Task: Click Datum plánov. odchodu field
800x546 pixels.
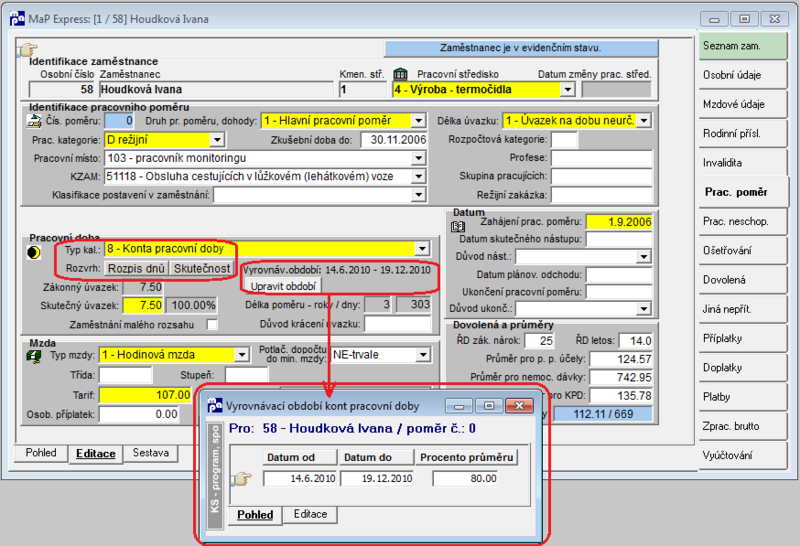Action: (x=619, y=275)
